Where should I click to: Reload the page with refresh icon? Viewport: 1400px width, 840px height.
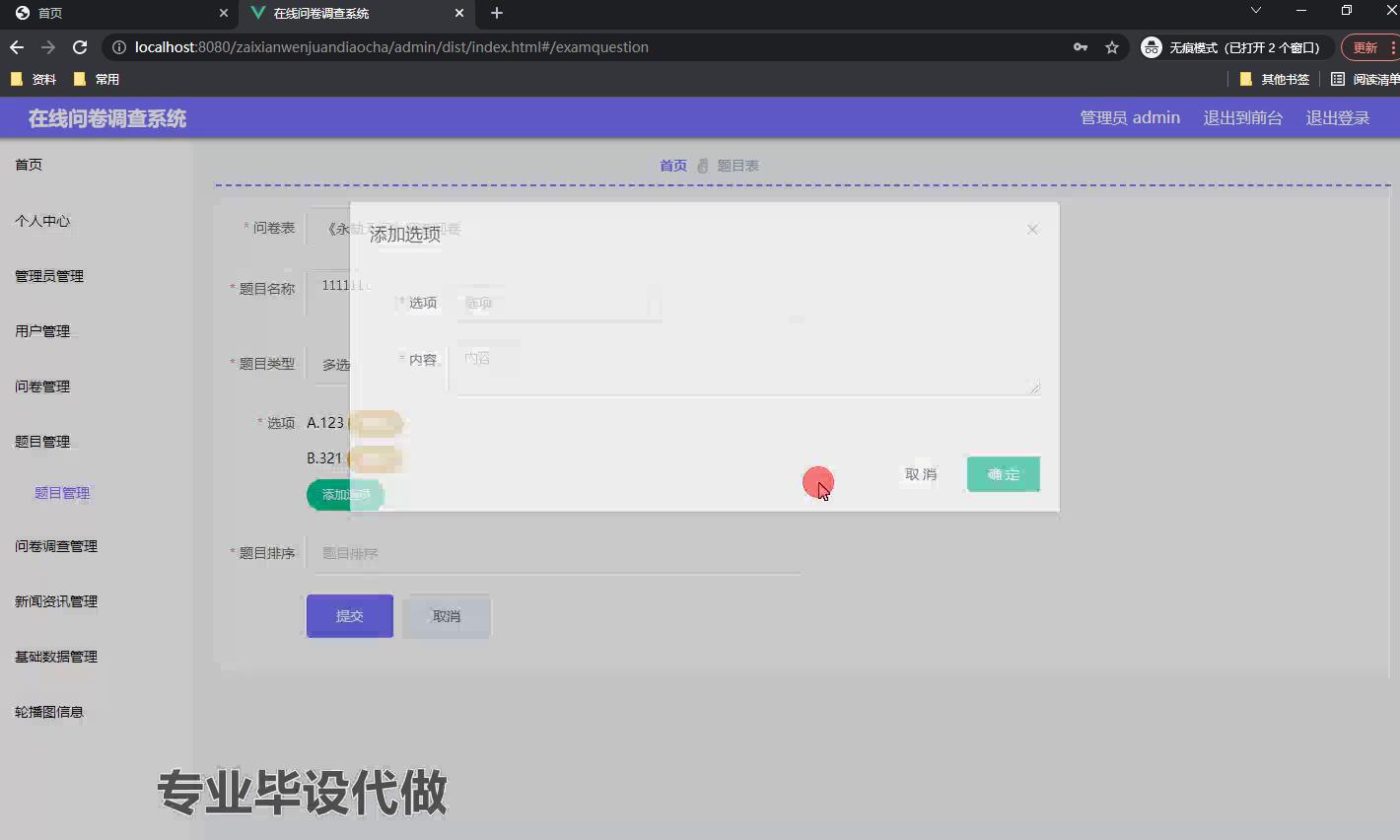click(x=80, y=47)
